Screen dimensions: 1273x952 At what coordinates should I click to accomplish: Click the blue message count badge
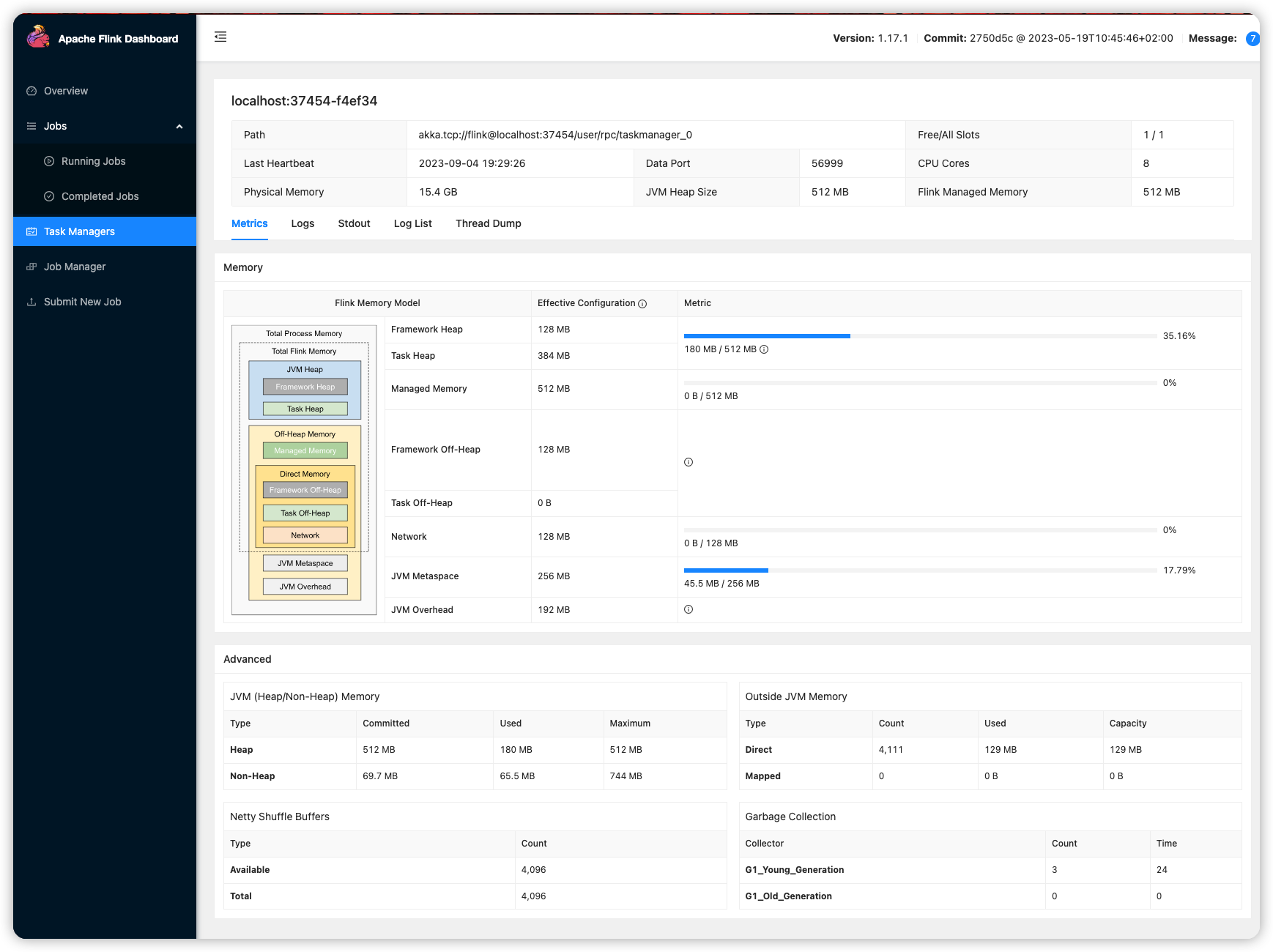coord(1252,38)
